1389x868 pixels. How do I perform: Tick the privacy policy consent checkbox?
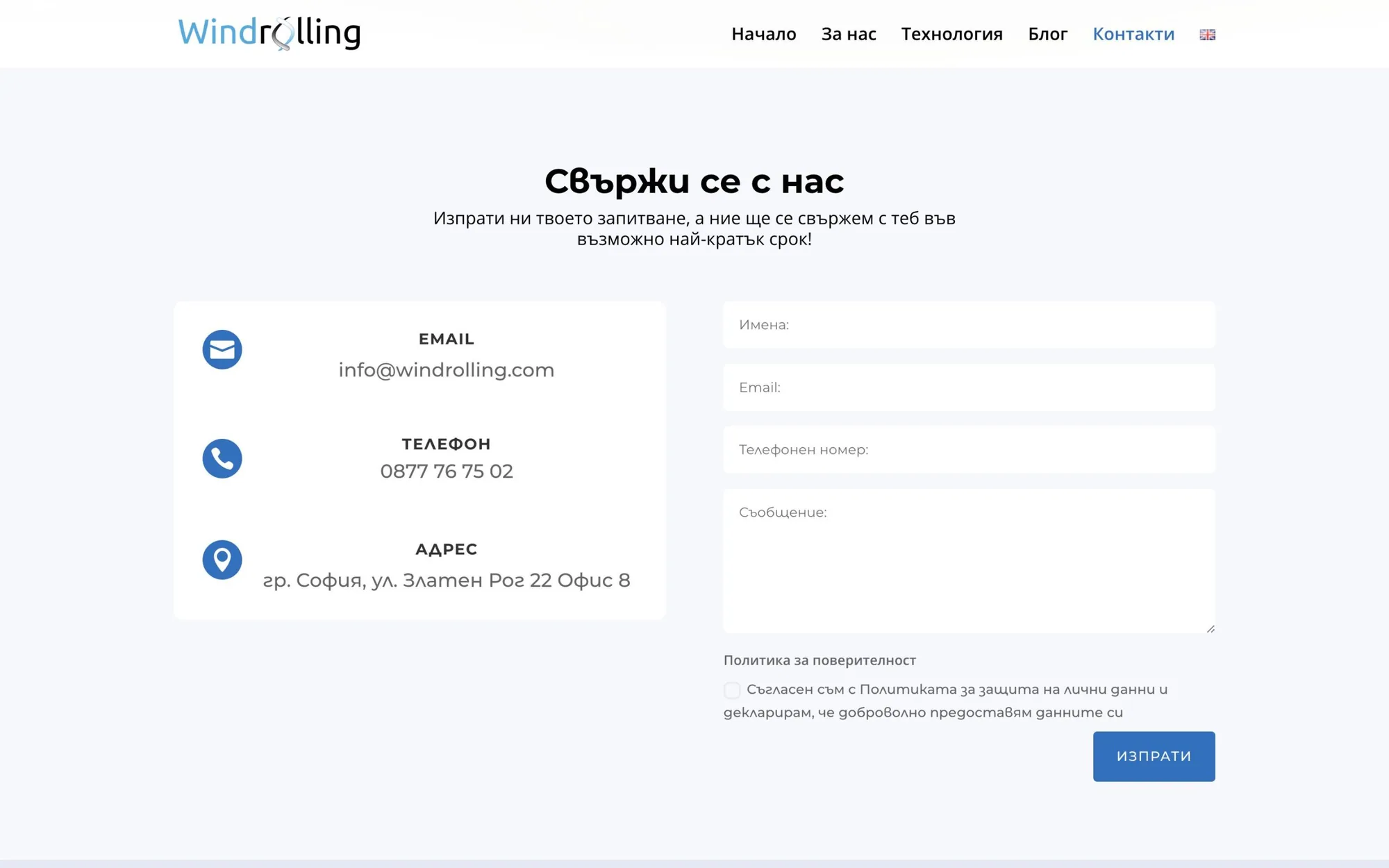tap(731, 690)
